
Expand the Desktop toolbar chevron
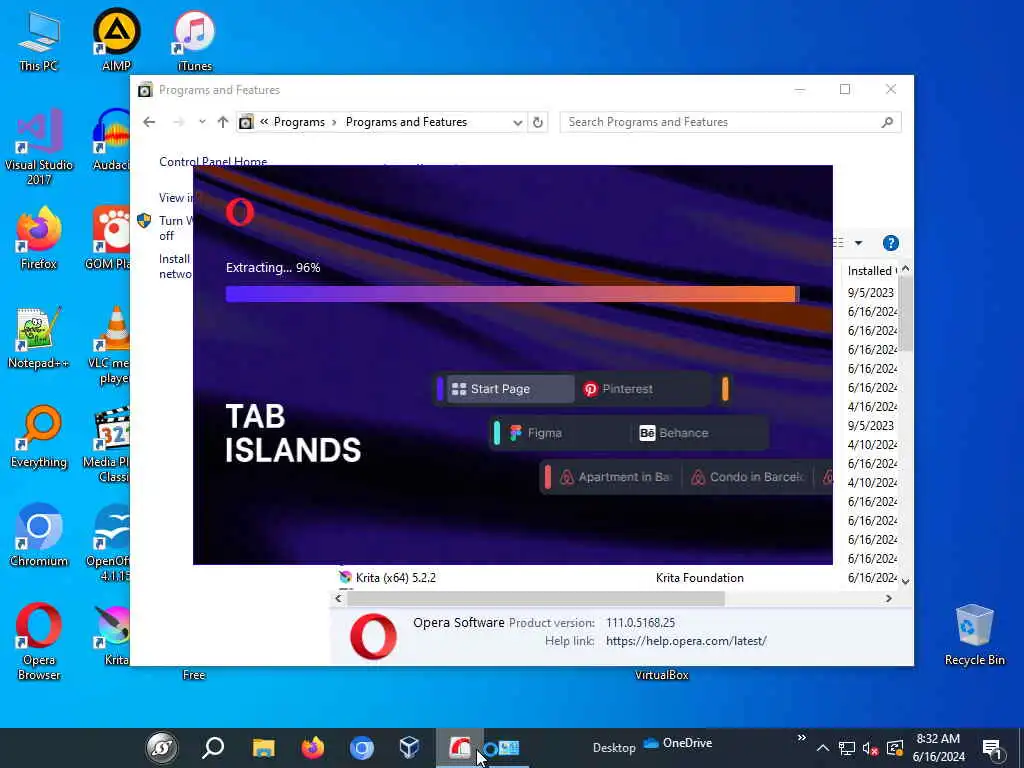pos(801,738)
